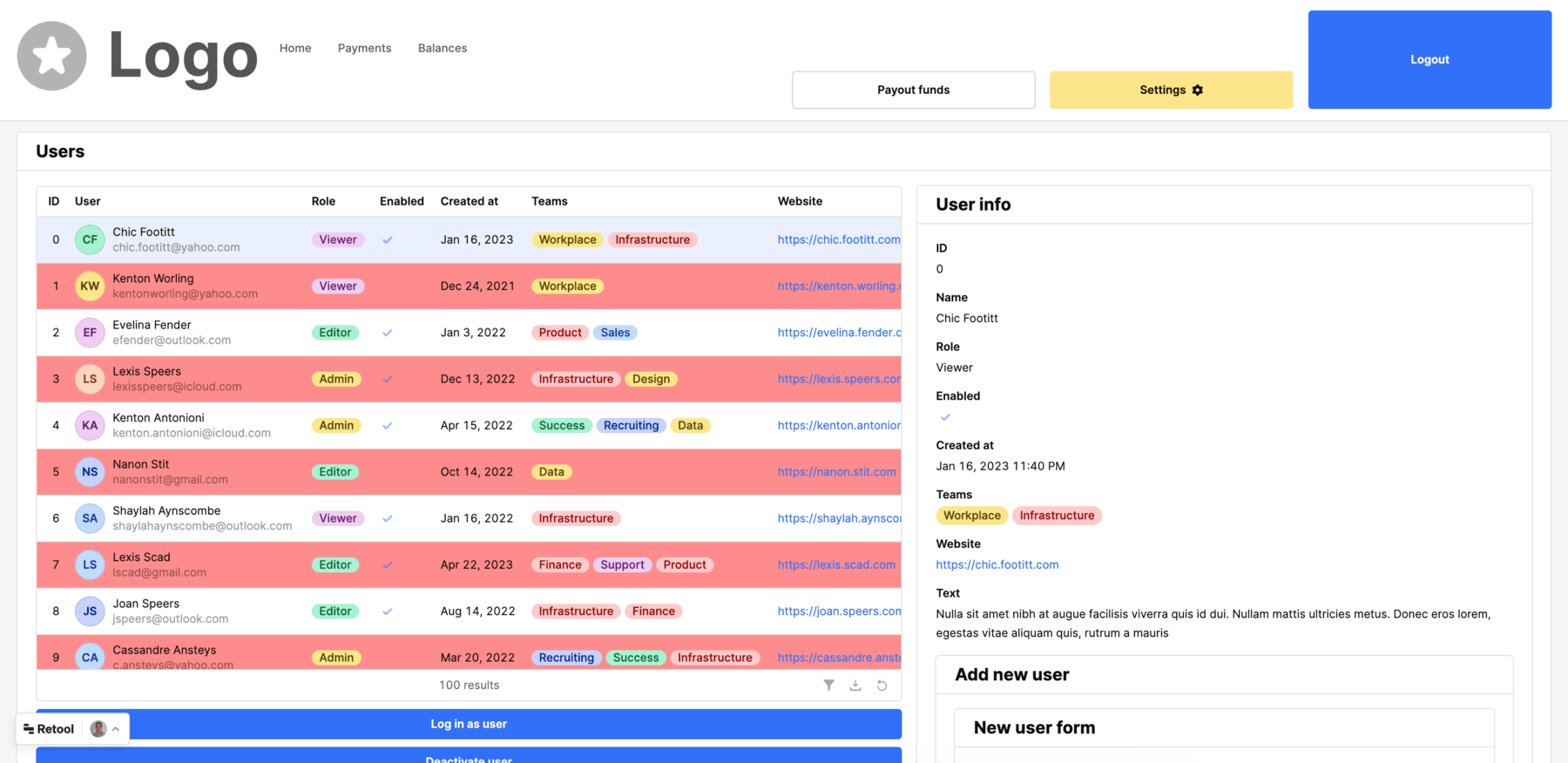Click the Payout funds button
The width and height of the screenshot is (1568, 763).
click(x=914, y=90)
